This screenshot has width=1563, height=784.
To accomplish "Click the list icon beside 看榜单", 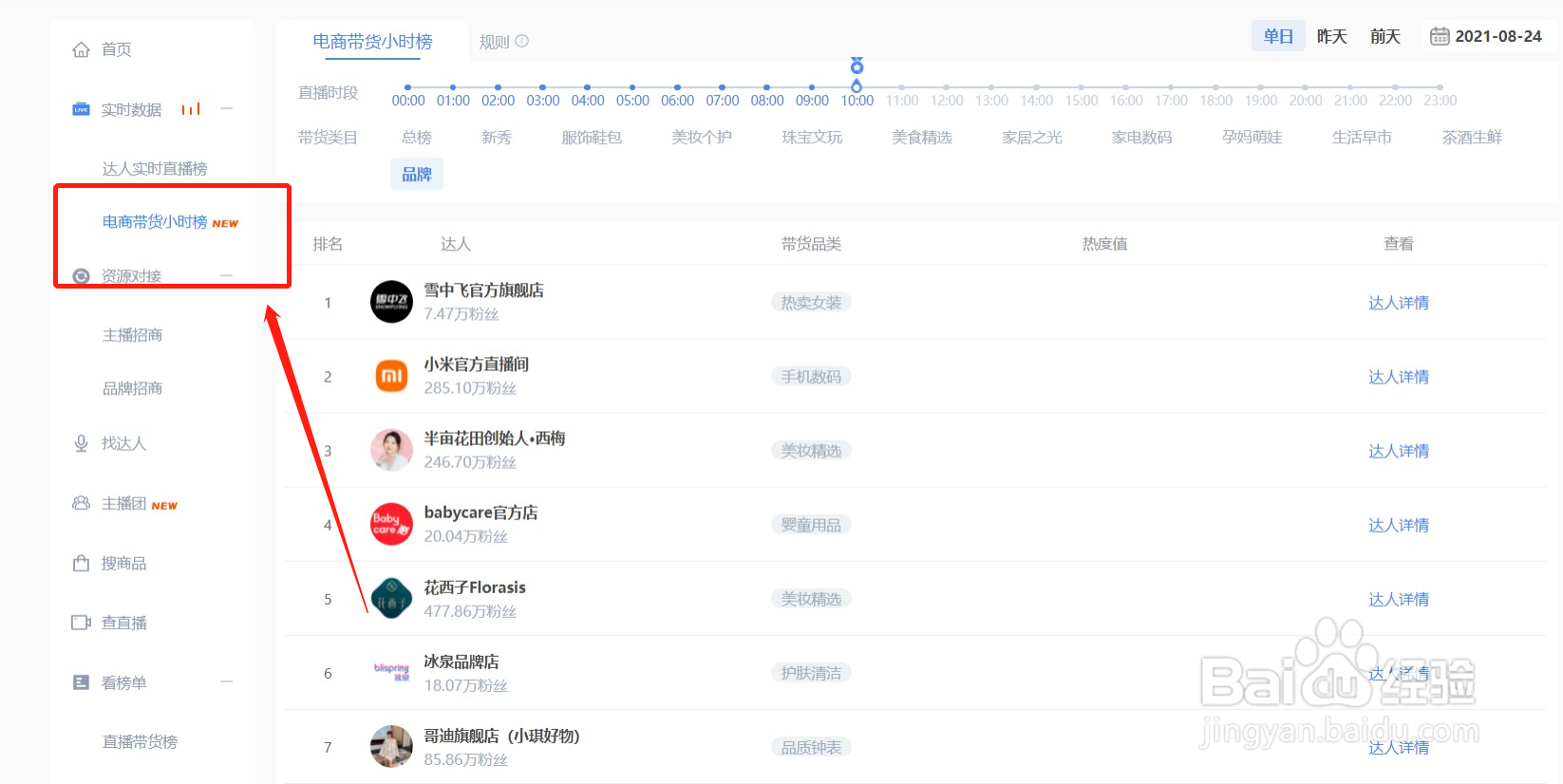I will 82,682.
